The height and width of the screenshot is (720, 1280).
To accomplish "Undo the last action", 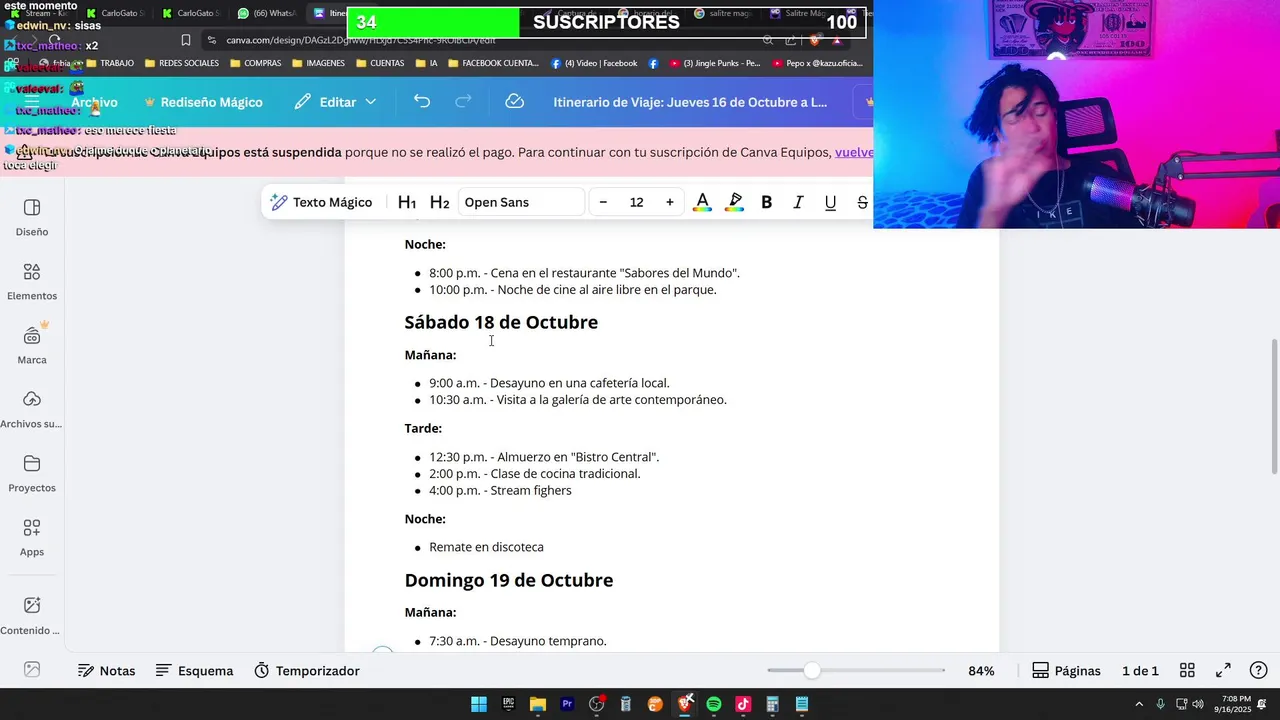I will [x=422, y=102].
